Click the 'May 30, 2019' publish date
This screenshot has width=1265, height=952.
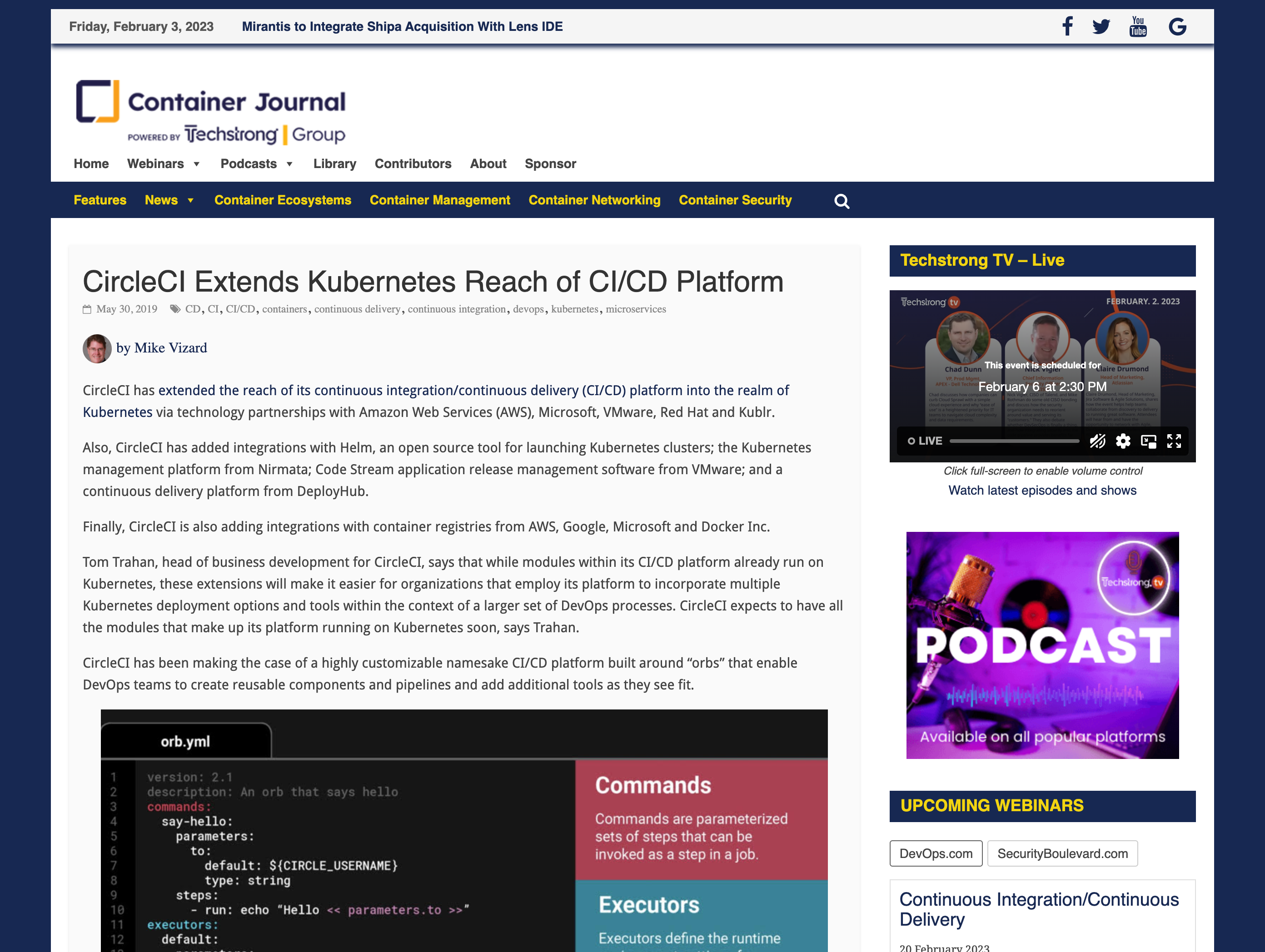pos(126,309)
